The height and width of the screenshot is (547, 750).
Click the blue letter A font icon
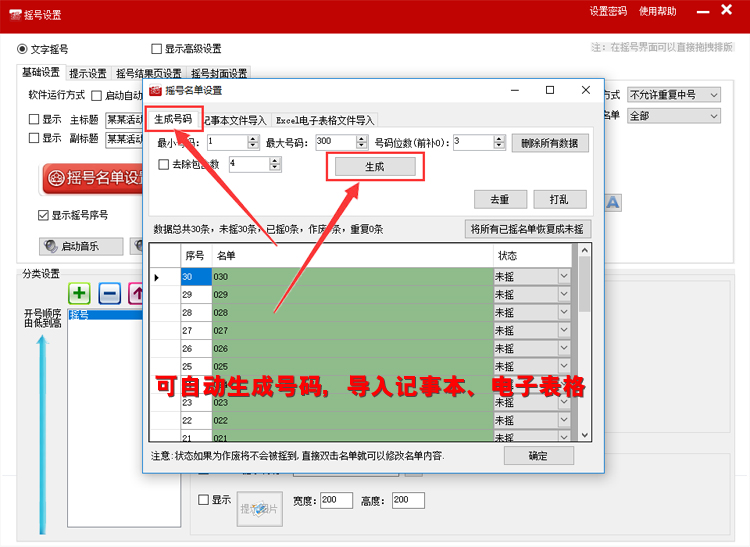click(x=612, y=203)
